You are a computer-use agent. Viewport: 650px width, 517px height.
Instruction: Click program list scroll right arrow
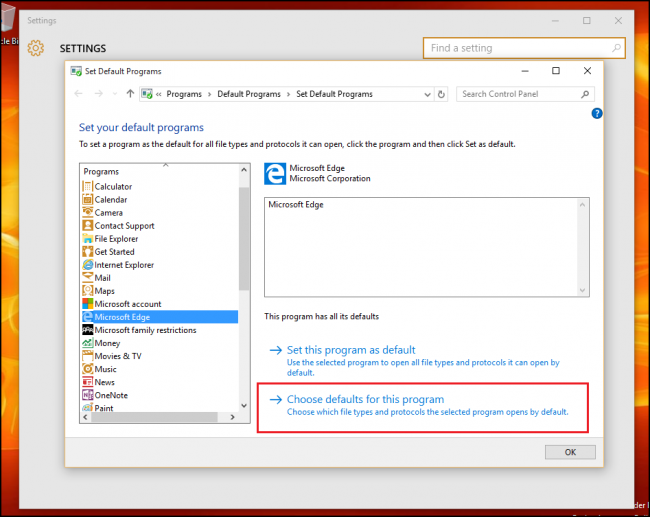coord(233,417)
